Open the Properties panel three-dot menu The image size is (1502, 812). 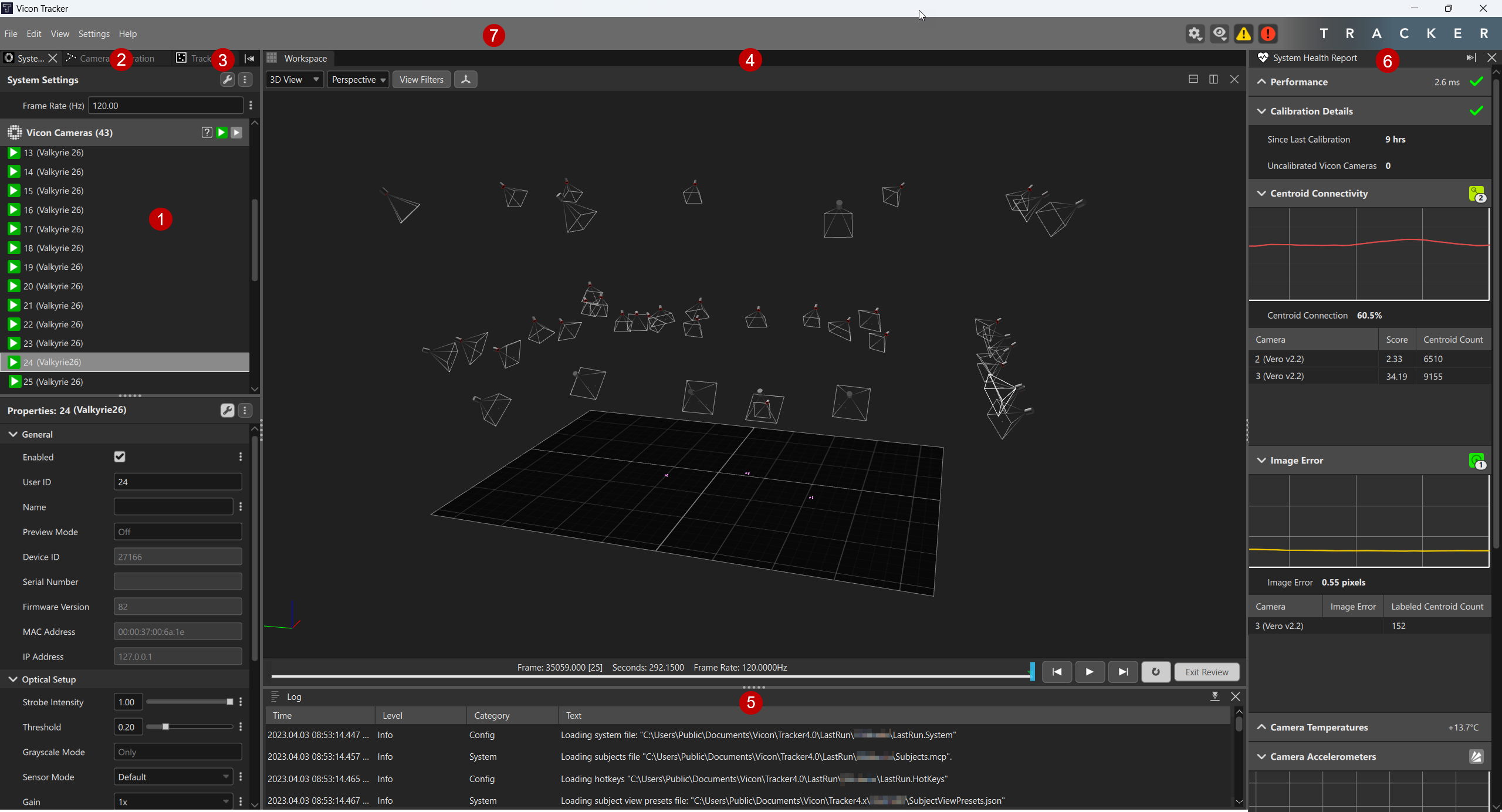pyautogui.click(x=246, y=411)
